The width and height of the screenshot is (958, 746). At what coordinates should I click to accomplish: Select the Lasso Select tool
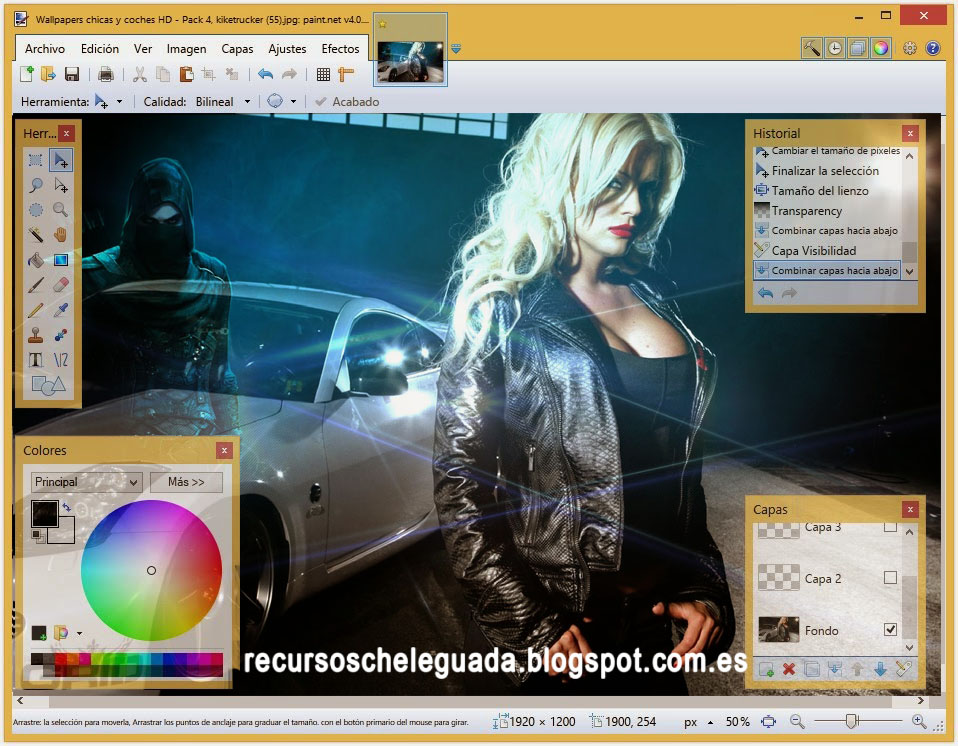pyautogui.click(x=35, y=185)
